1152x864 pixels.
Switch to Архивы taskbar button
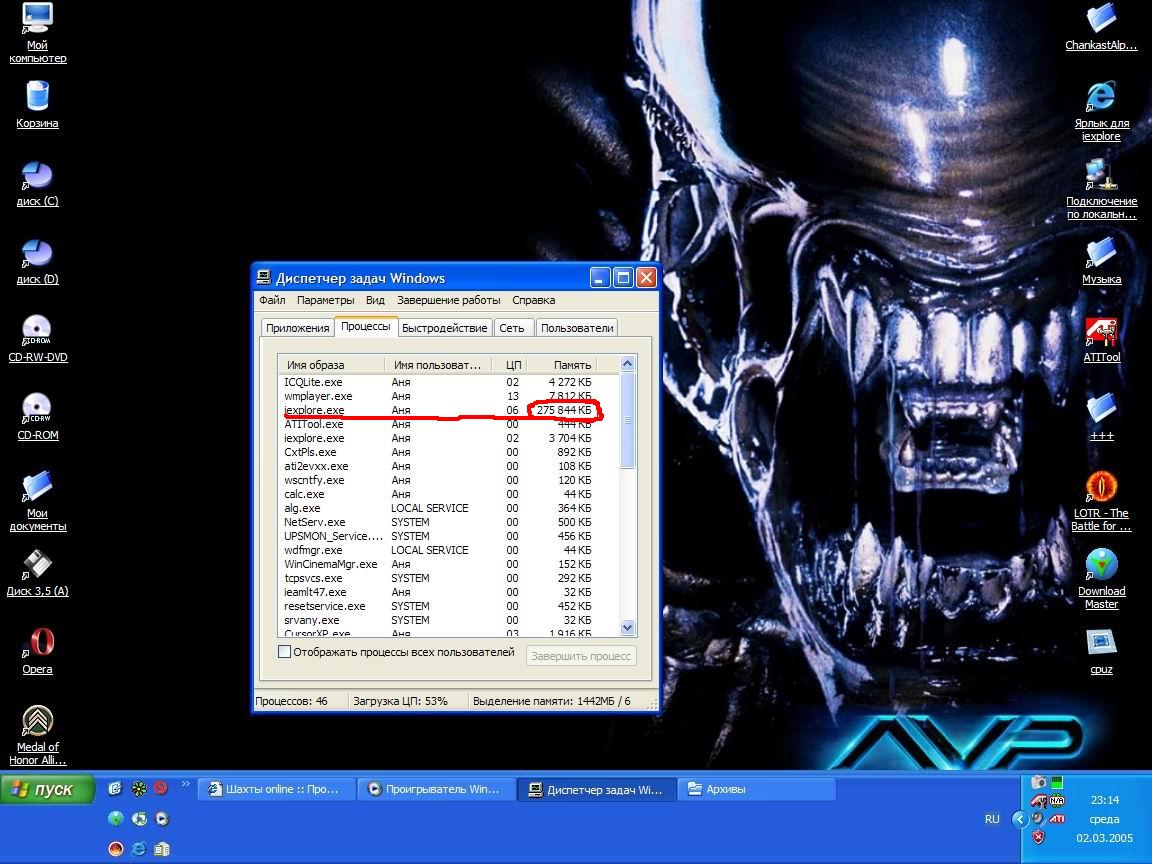point(757,789)
